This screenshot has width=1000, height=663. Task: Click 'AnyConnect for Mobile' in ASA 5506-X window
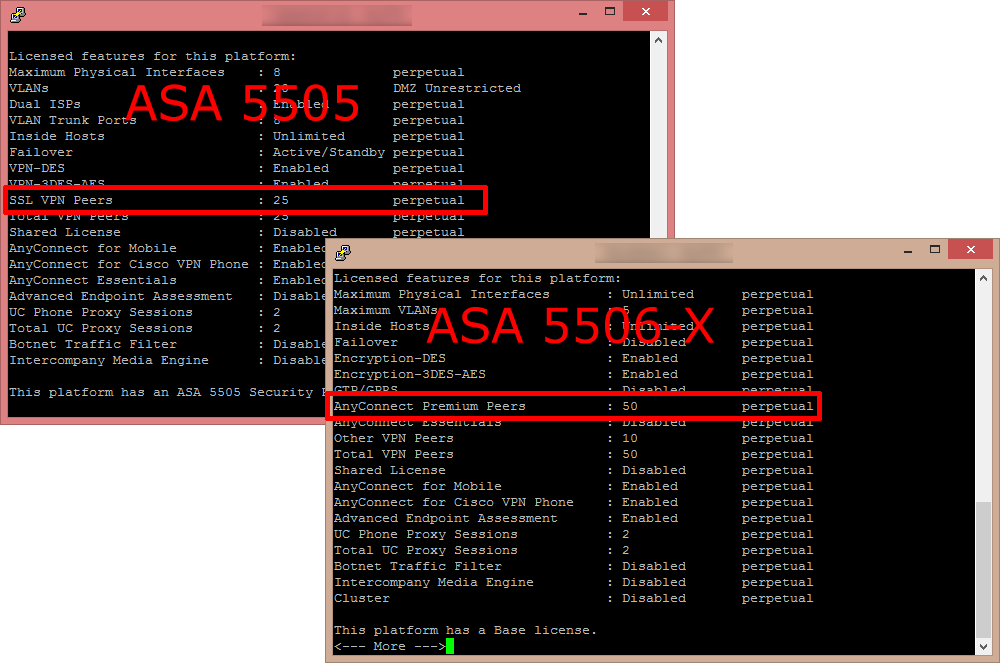click(x=418, y=486)
